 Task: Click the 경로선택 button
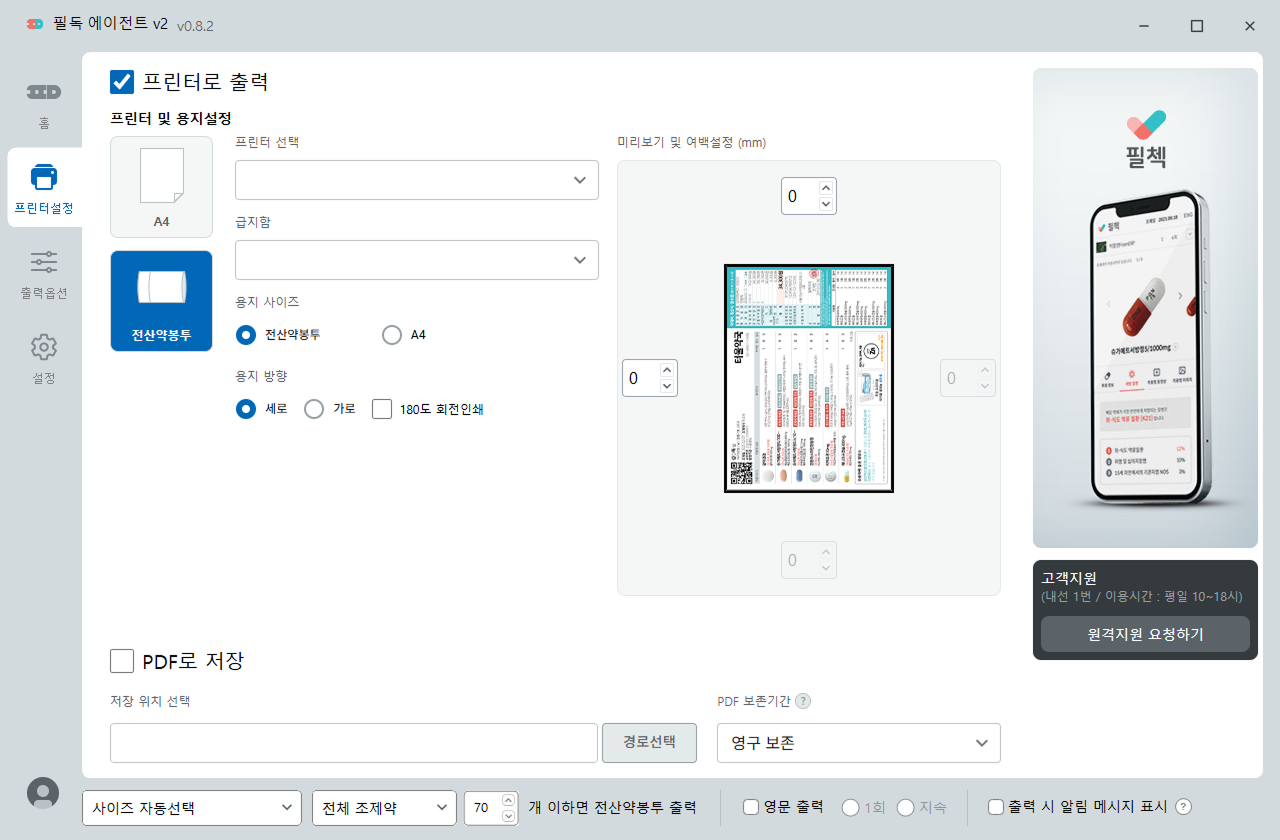(x=649, y=742)
